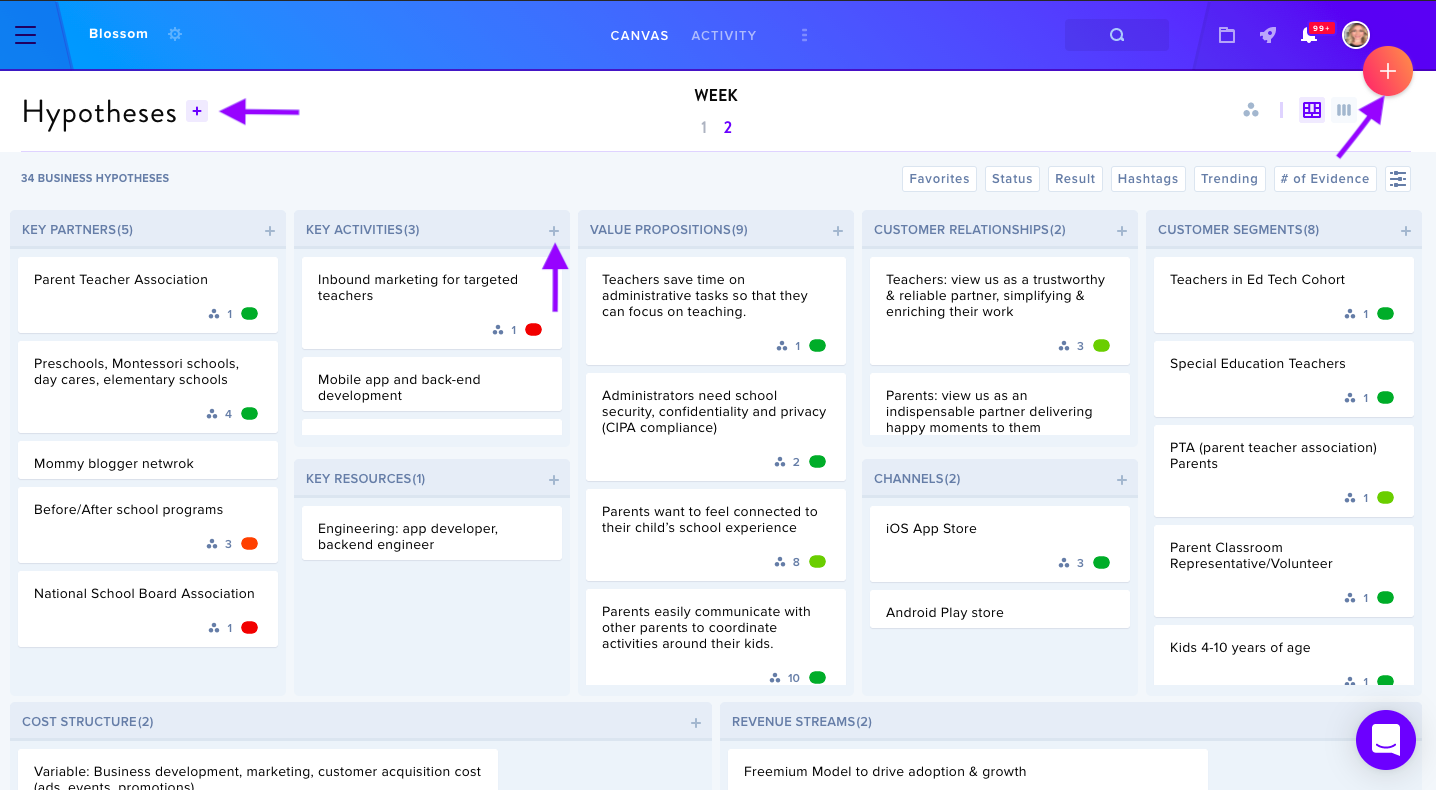
Task: Open Kids 4-10 years of age card
Action: tap(1284, 655)
